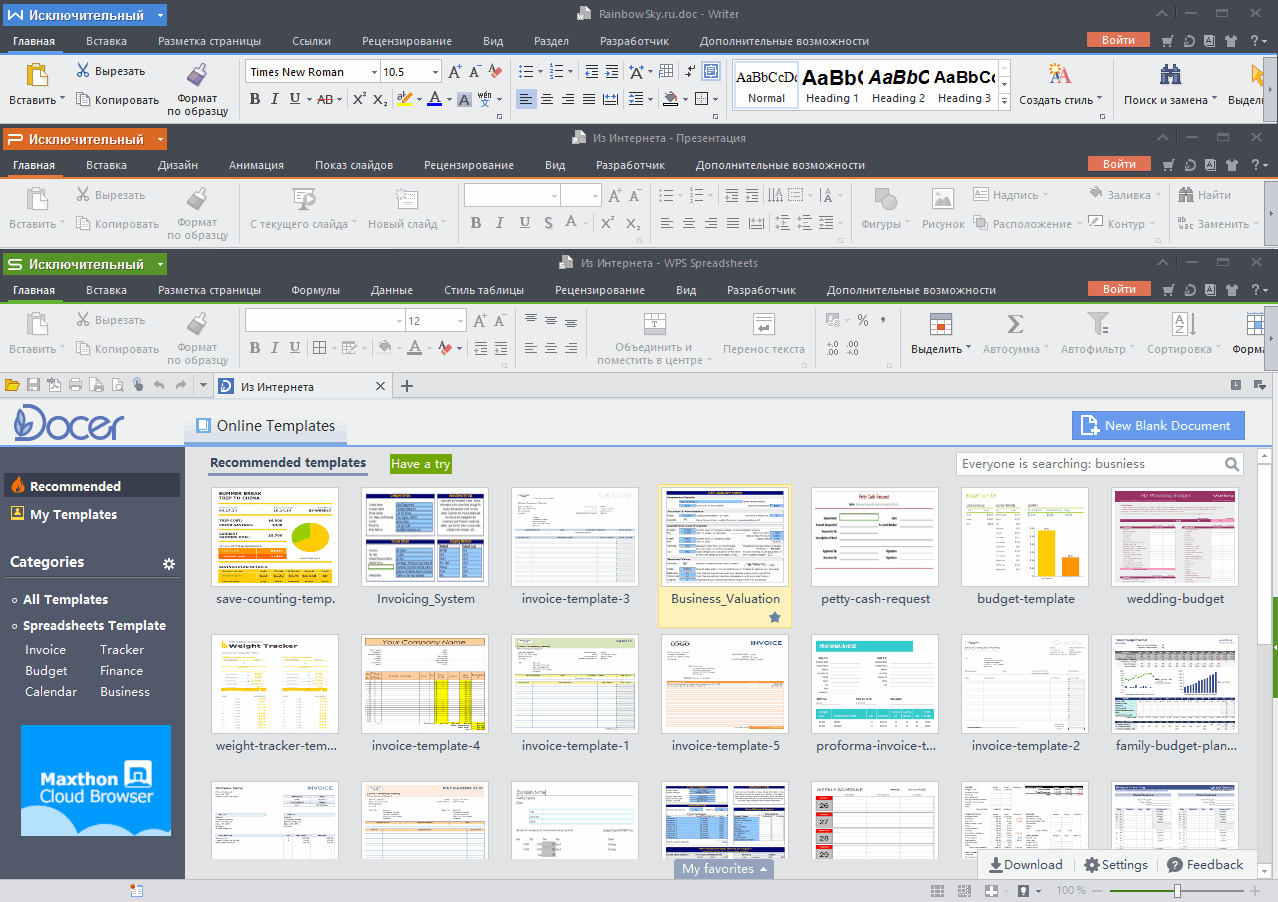Click the save icon in quick access toolbar

coord(34,386)
